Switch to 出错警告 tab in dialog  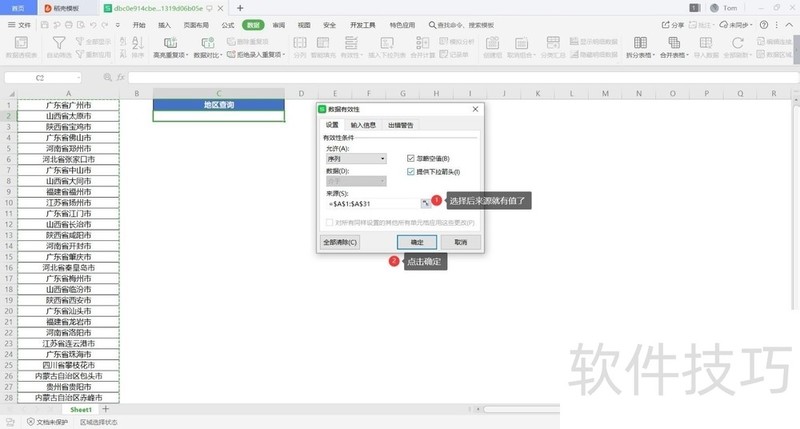[401, 125]
